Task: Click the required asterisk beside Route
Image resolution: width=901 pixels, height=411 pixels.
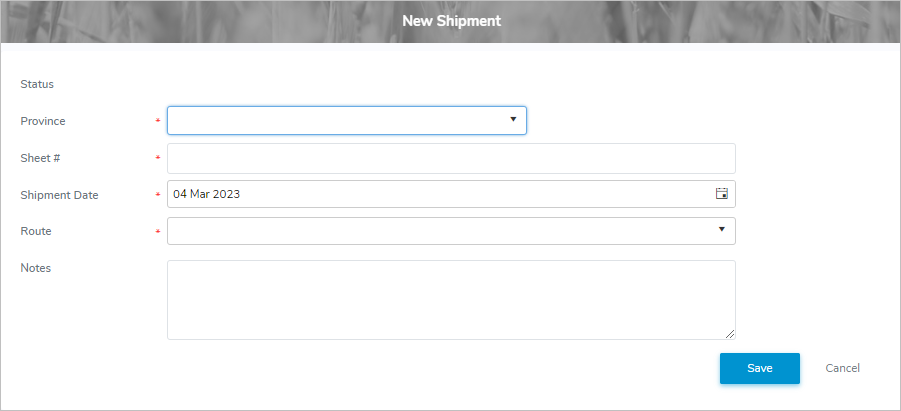Action: pyautogui.click(x=158, y=232)
